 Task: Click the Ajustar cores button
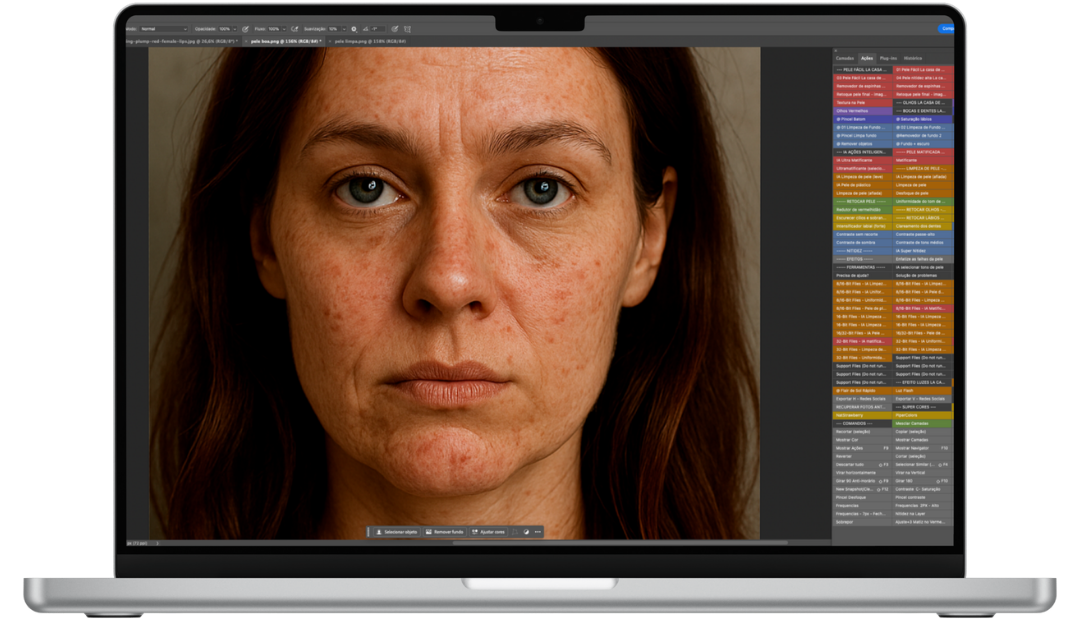point(487,532)
